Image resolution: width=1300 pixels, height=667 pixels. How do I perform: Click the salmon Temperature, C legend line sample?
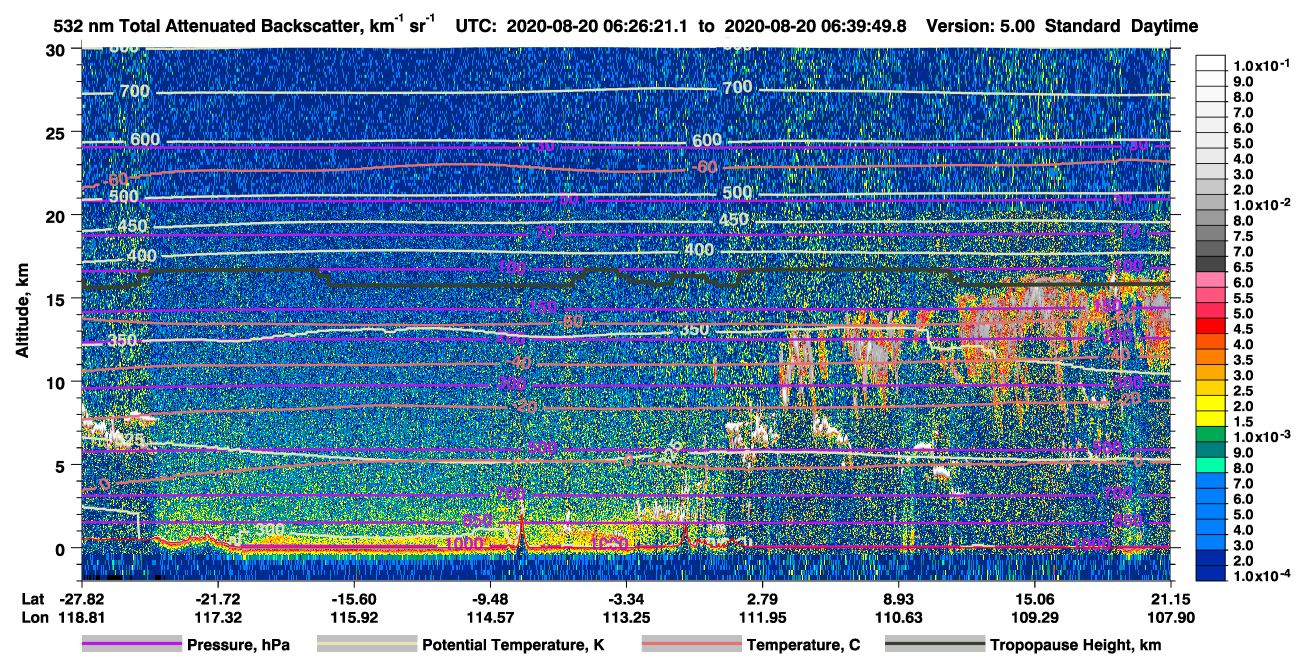pos(691,645)
